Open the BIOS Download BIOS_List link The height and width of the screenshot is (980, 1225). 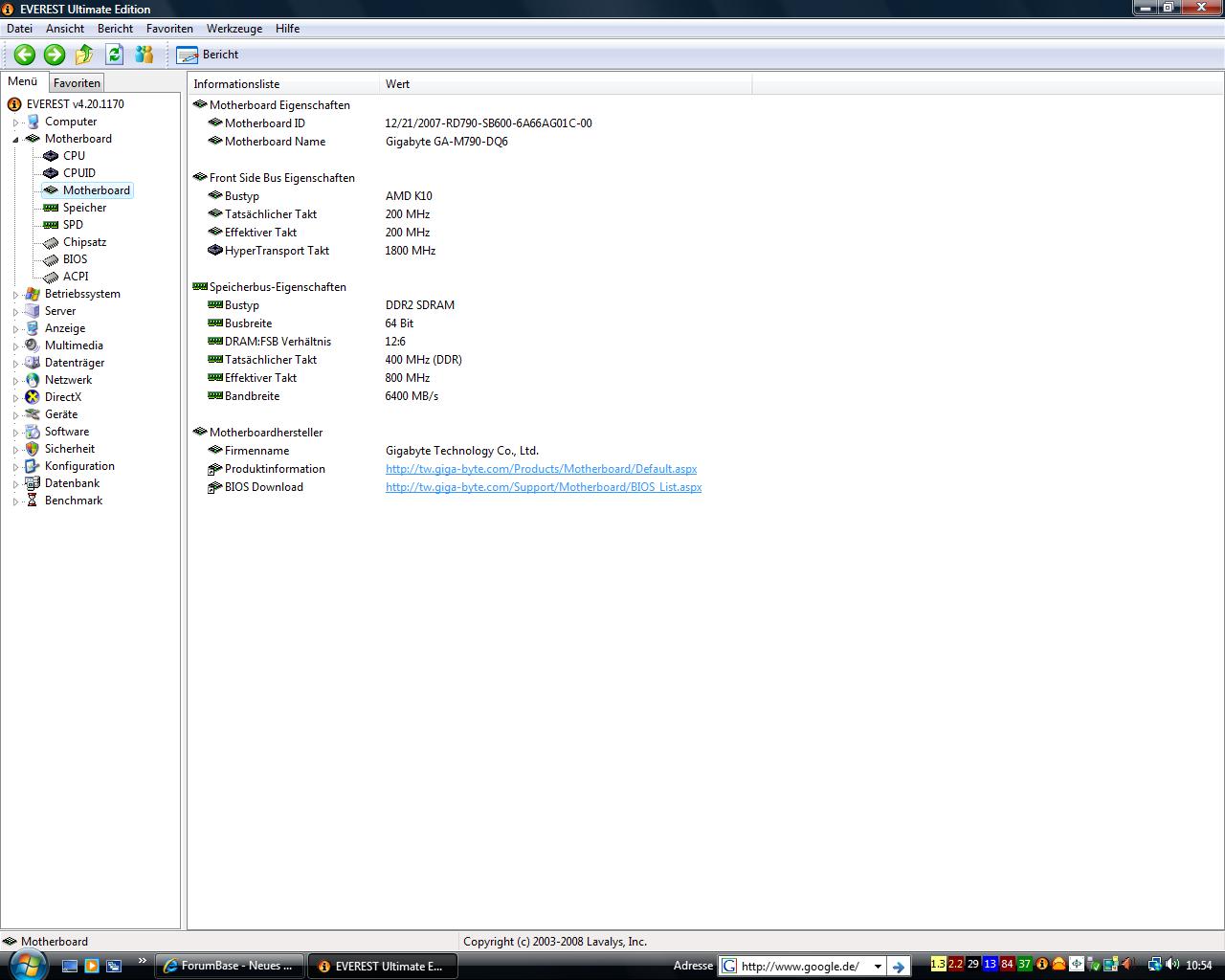pos(544,487)
